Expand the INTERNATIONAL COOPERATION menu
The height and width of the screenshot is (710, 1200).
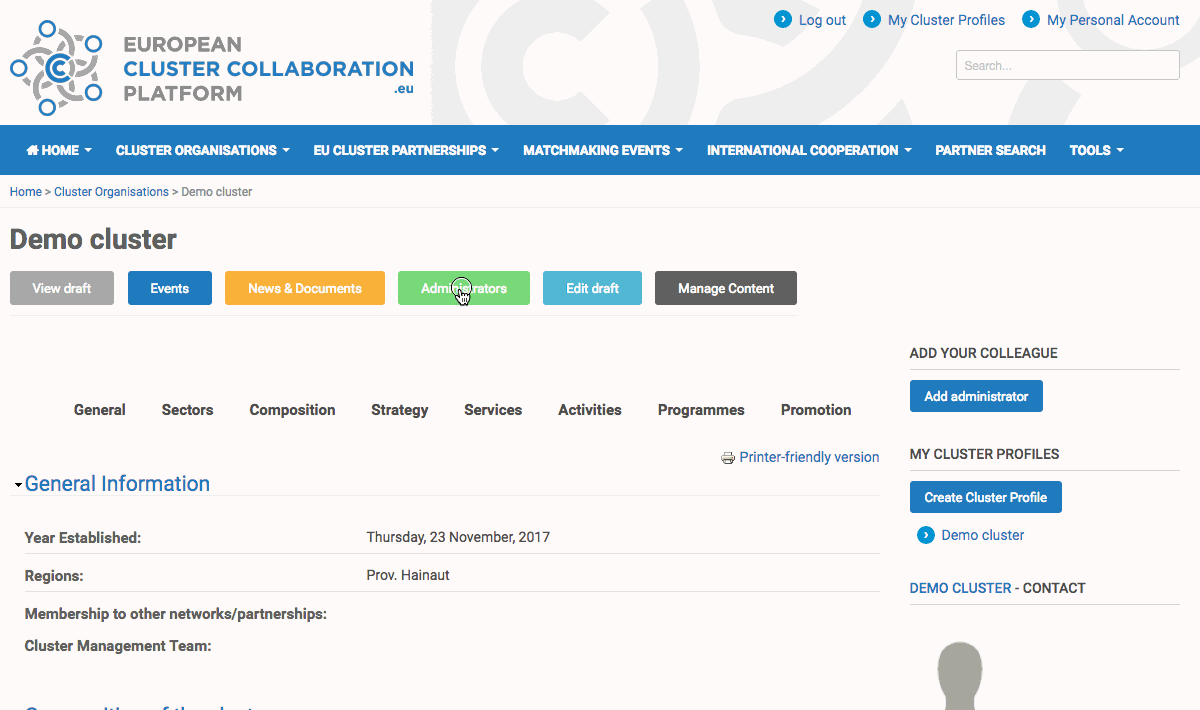[809, 150]
